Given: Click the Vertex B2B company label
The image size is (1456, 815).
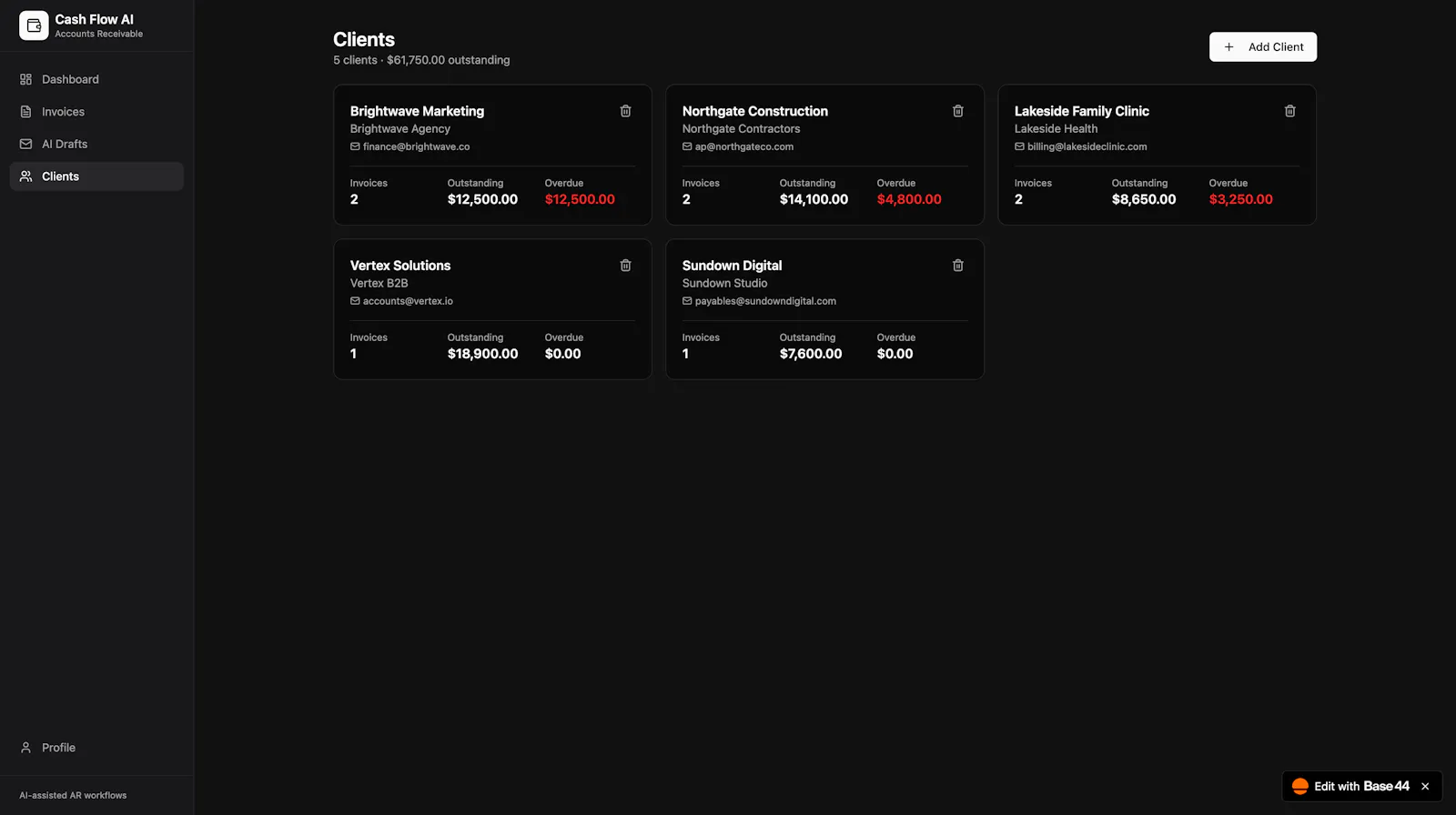Looking at the screenshot, I should (379, 284).
